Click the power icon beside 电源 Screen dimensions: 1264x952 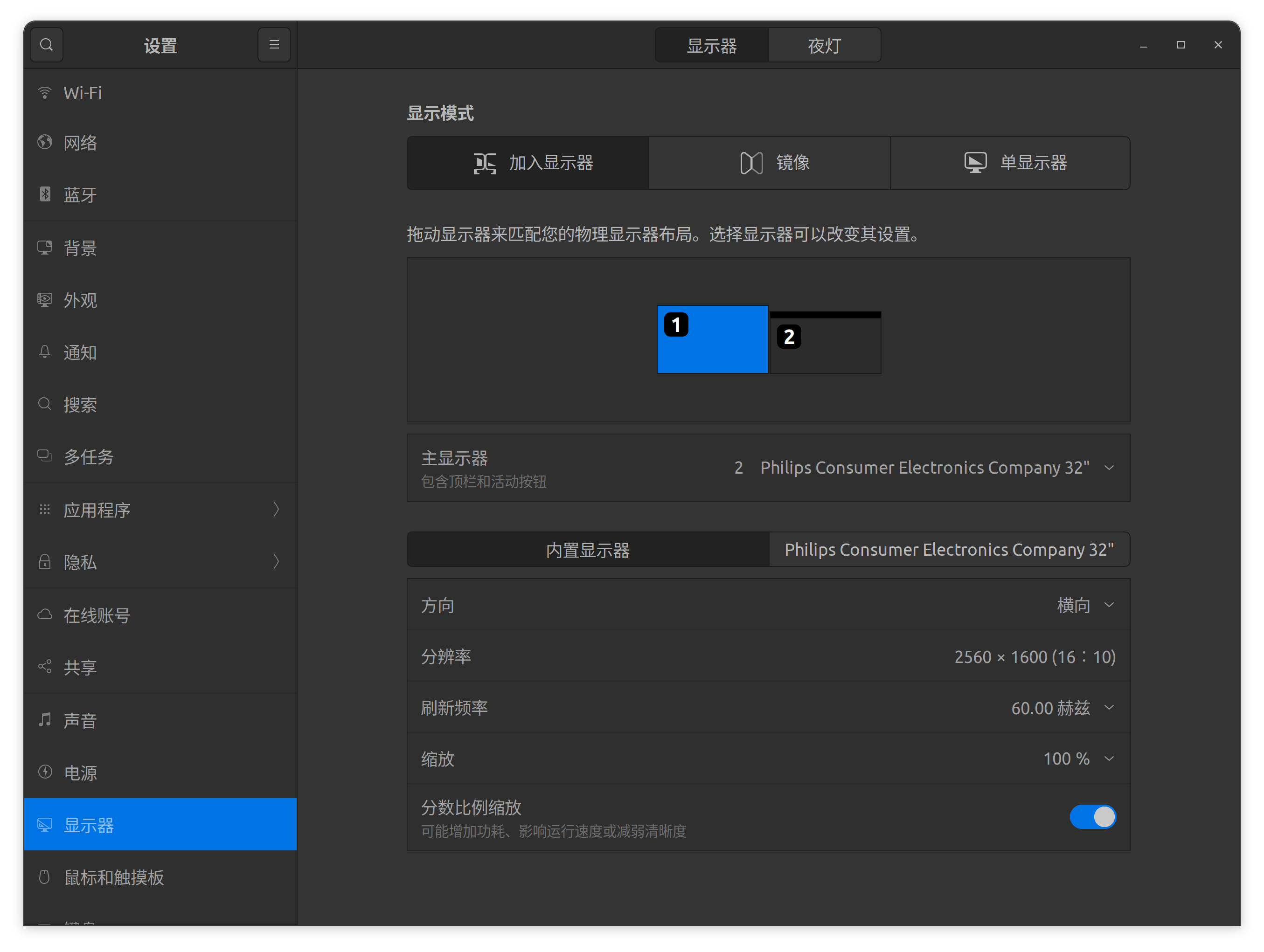[x=45, y=772]
